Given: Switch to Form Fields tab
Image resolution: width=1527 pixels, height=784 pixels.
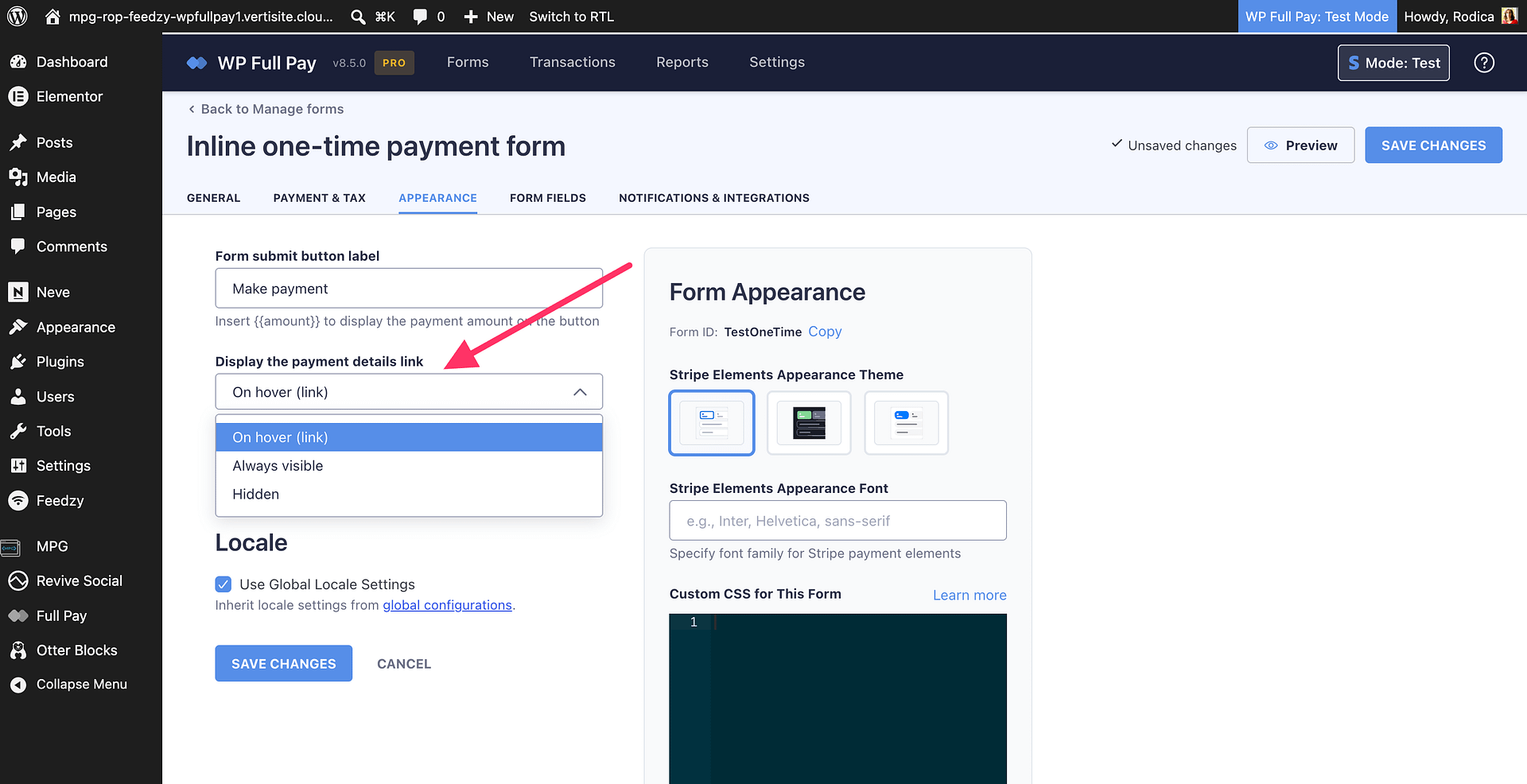Looking at the screenshot, I should coord(548,198).
